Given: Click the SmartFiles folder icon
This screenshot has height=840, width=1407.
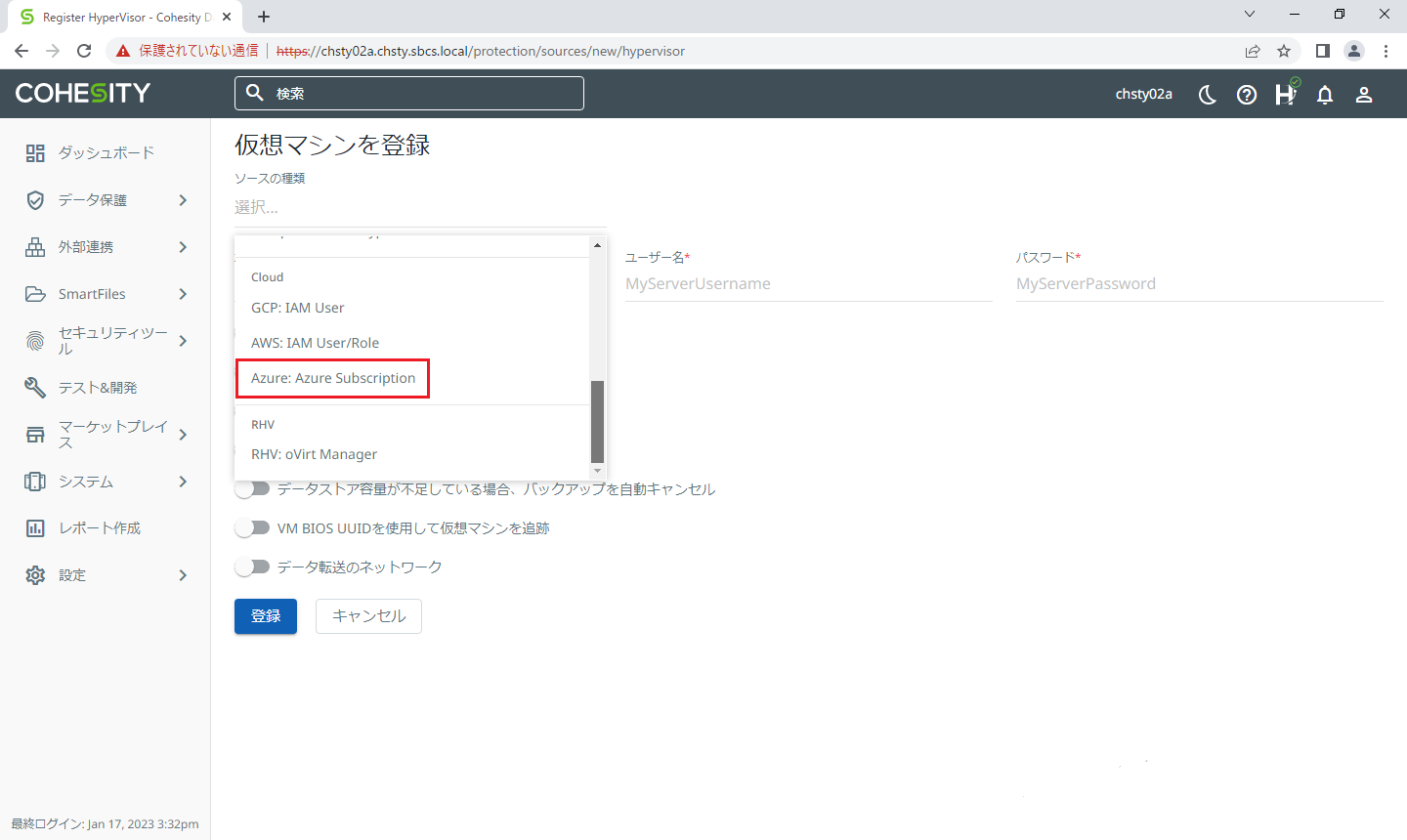Looking at the screenshot, I should point(35,294).
